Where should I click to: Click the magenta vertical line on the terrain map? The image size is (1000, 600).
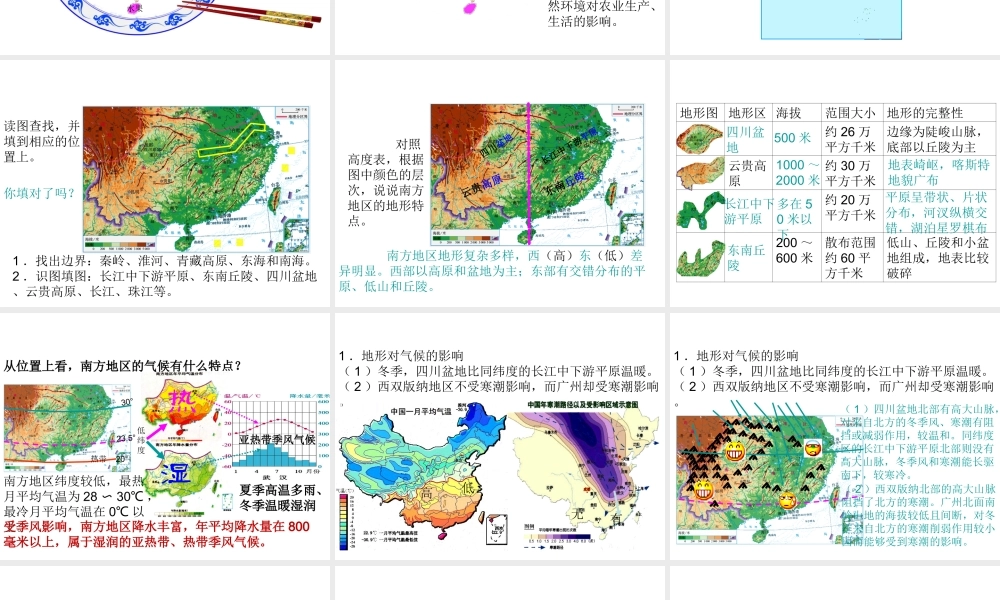(529, 174)
